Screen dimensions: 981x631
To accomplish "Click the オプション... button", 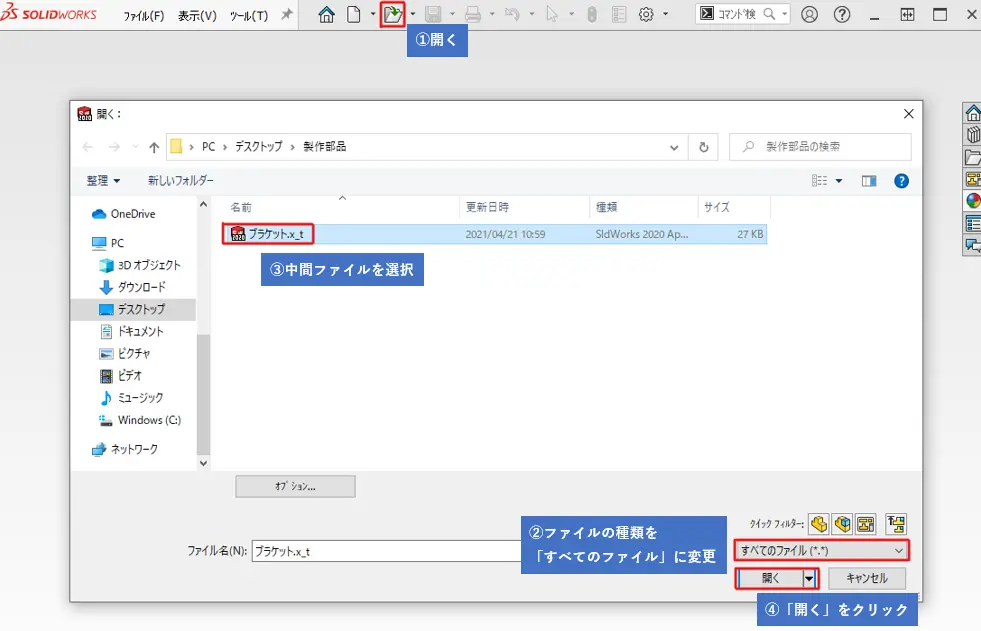I will tap(295, 486).
